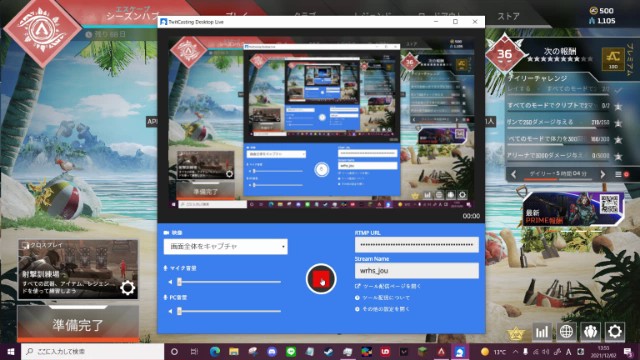Mute the microphone volume speaker icon
This screenshot has height=360, width=640.
tap(170, 282)
